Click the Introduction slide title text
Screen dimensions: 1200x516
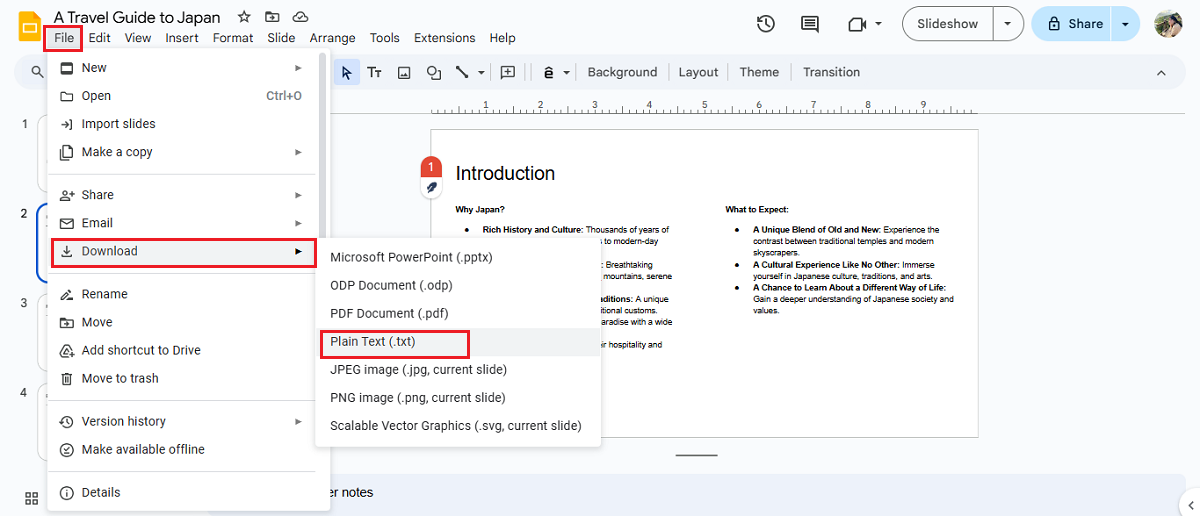pyautogui.click(x=505, y=173)
